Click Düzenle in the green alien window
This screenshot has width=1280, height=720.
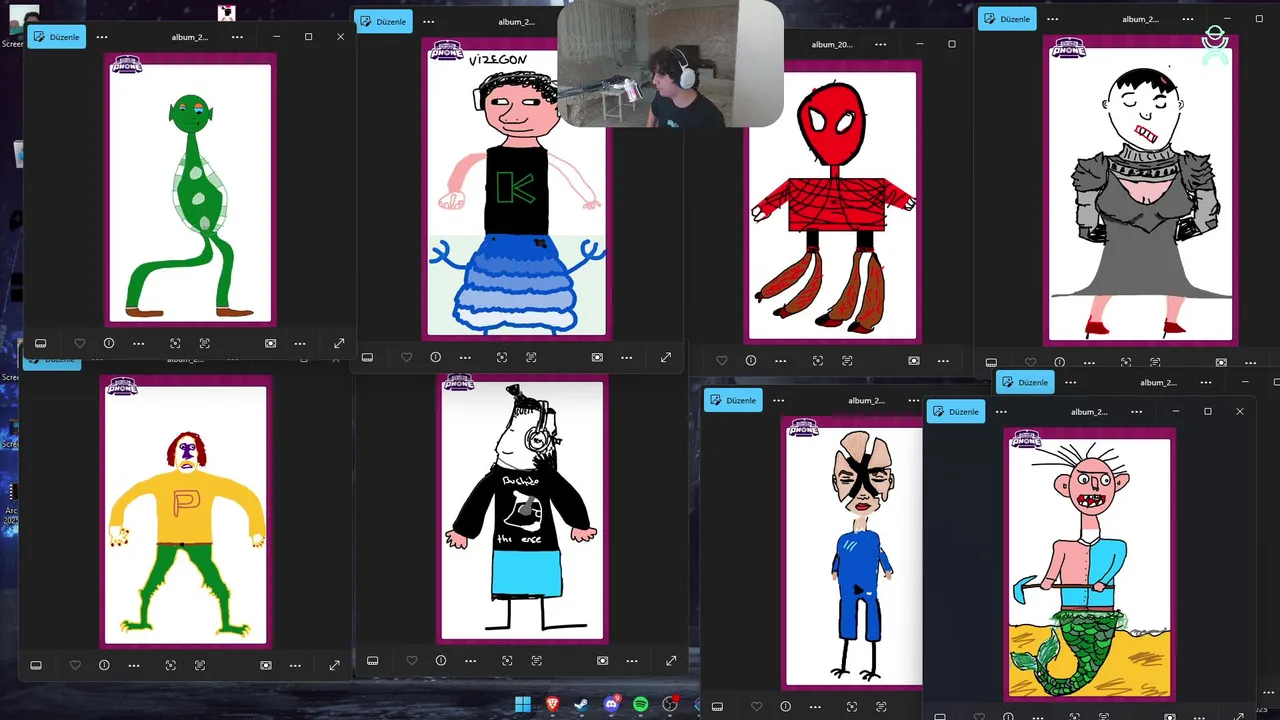click(57, 37)
